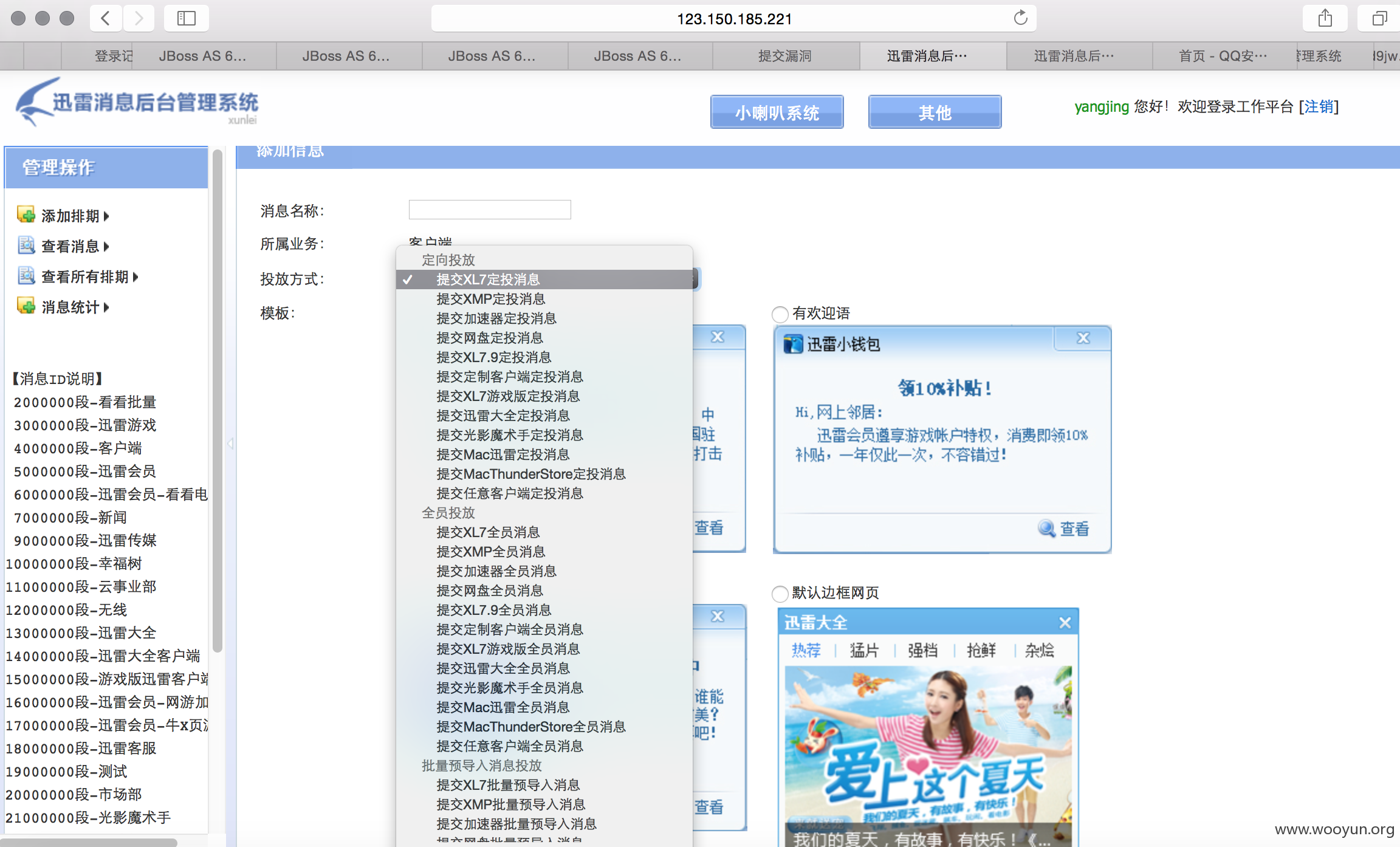1400x847 pixels.
Task: Click the address bar 123.150.185.221
Action: [x=734, y=18]
